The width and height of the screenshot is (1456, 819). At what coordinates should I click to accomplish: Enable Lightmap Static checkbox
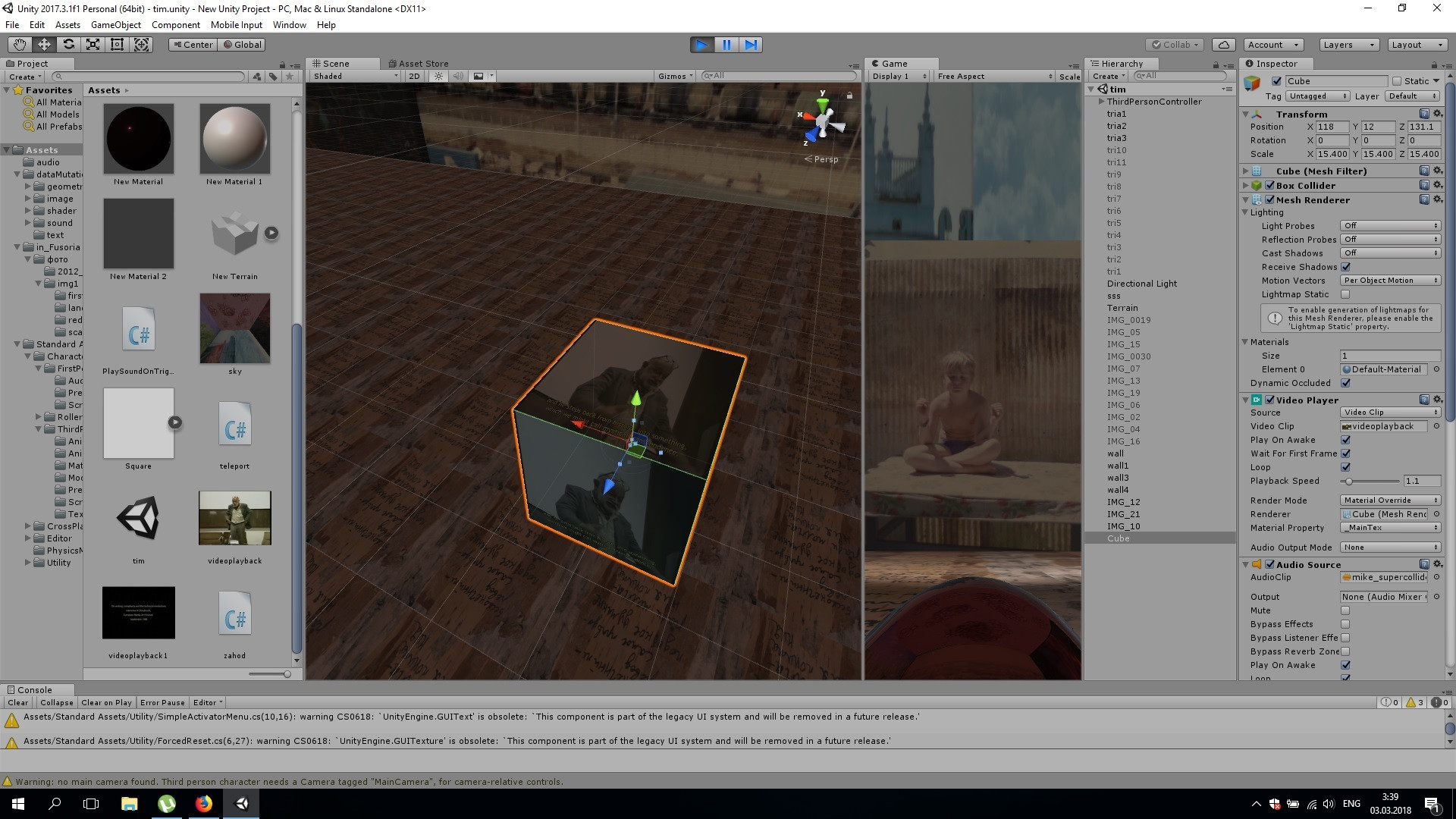click(x=1346, y=294)
